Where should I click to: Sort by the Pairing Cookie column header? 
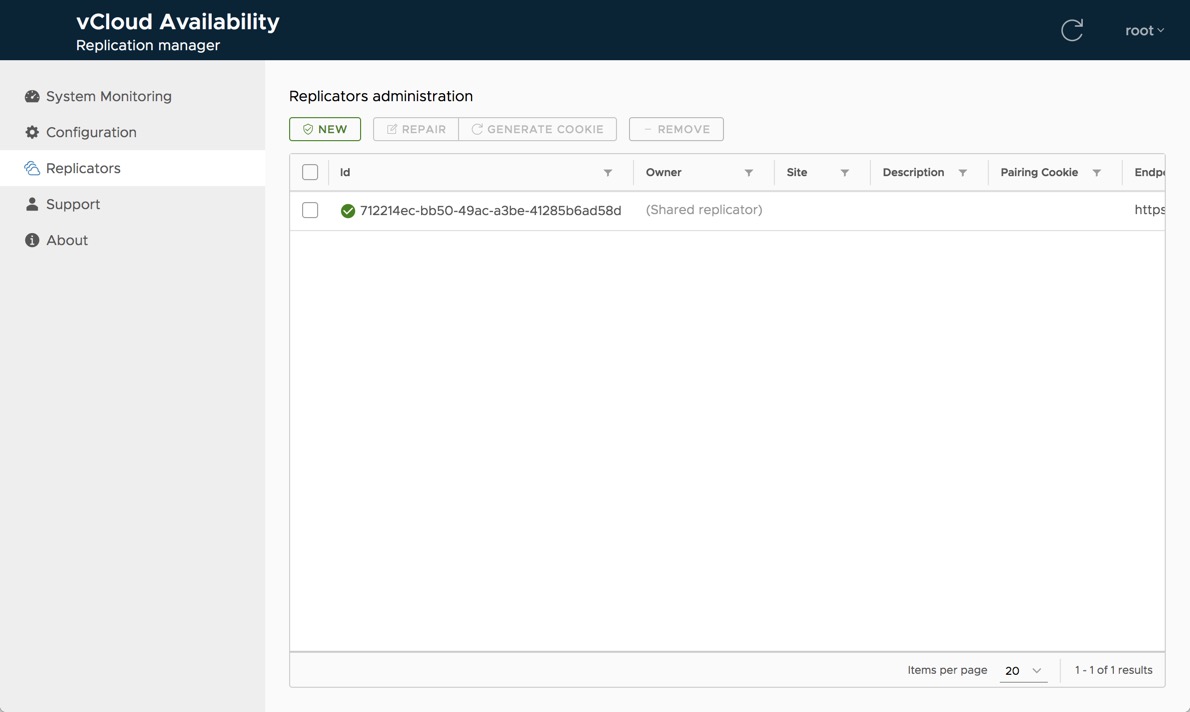(1039, 172)
